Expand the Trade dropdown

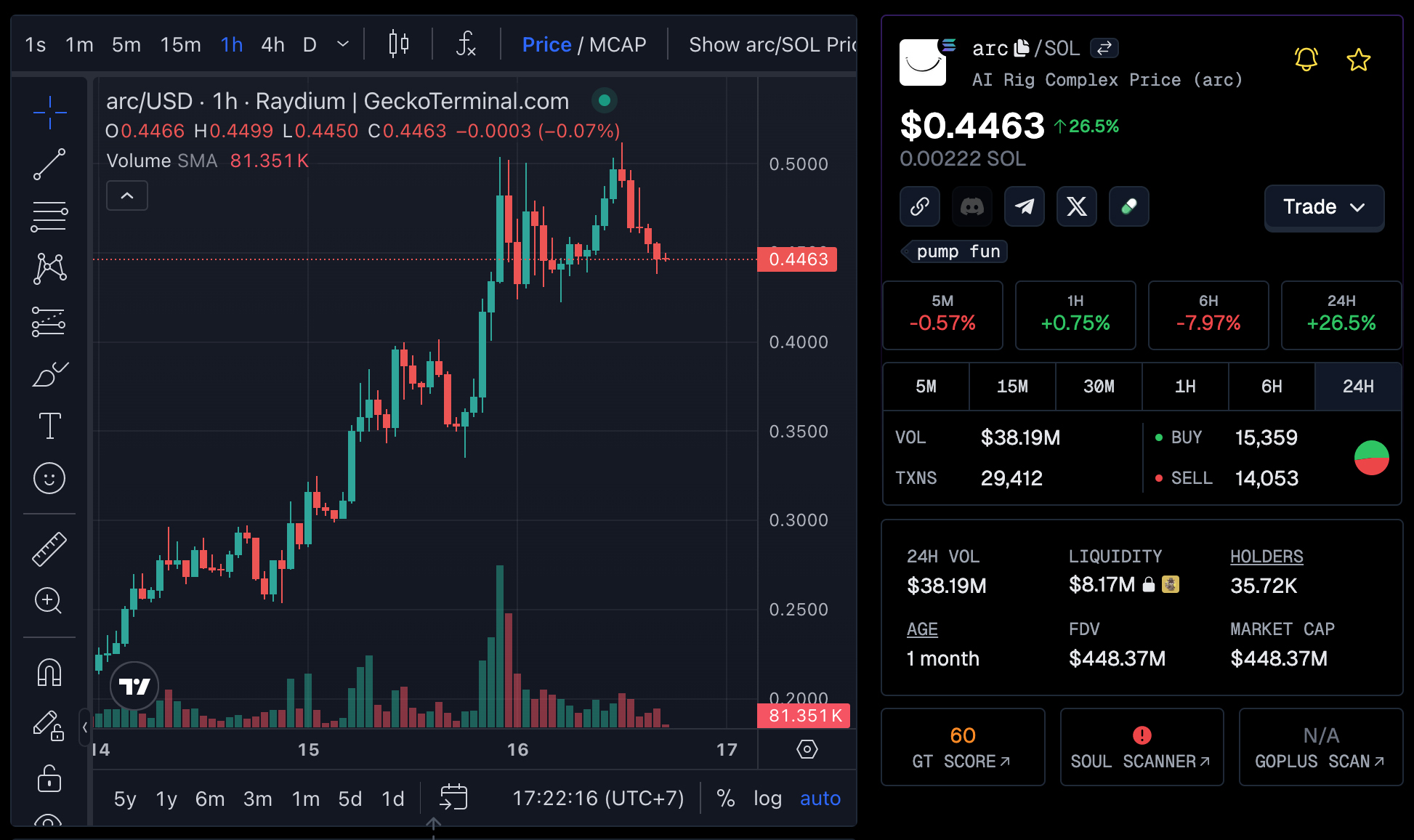[x=1324, y=207]
